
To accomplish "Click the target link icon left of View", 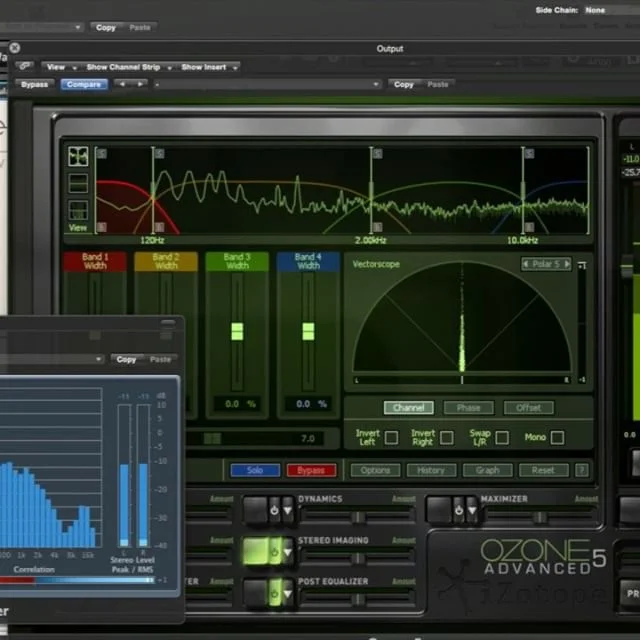I will click(25, 66).
